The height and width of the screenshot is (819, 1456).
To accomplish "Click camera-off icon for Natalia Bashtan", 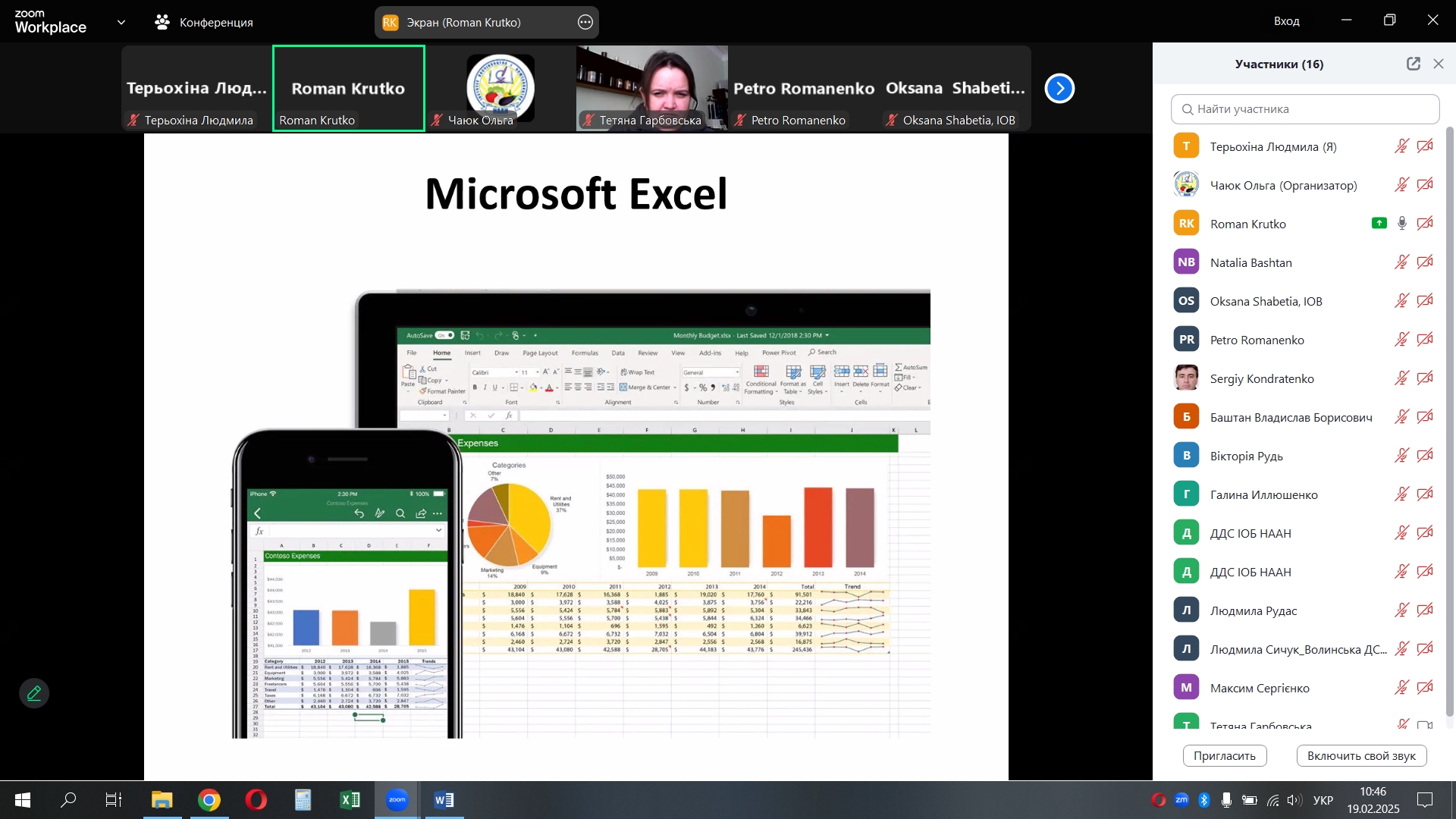I will (1425, 262).
